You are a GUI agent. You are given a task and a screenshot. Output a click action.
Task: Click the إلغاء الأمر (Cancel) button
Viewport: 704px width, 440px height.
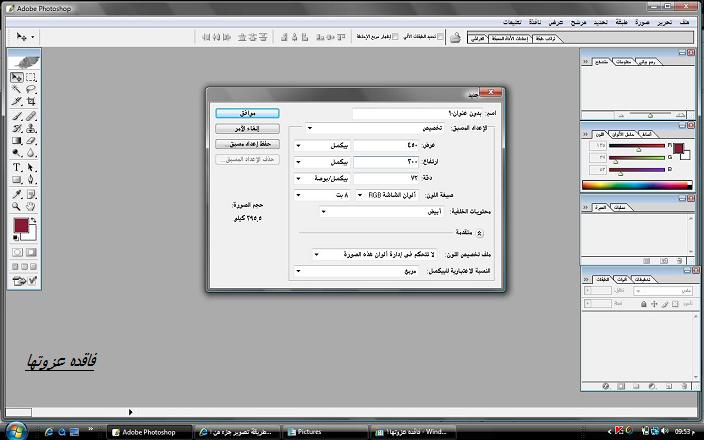[246, 129]
